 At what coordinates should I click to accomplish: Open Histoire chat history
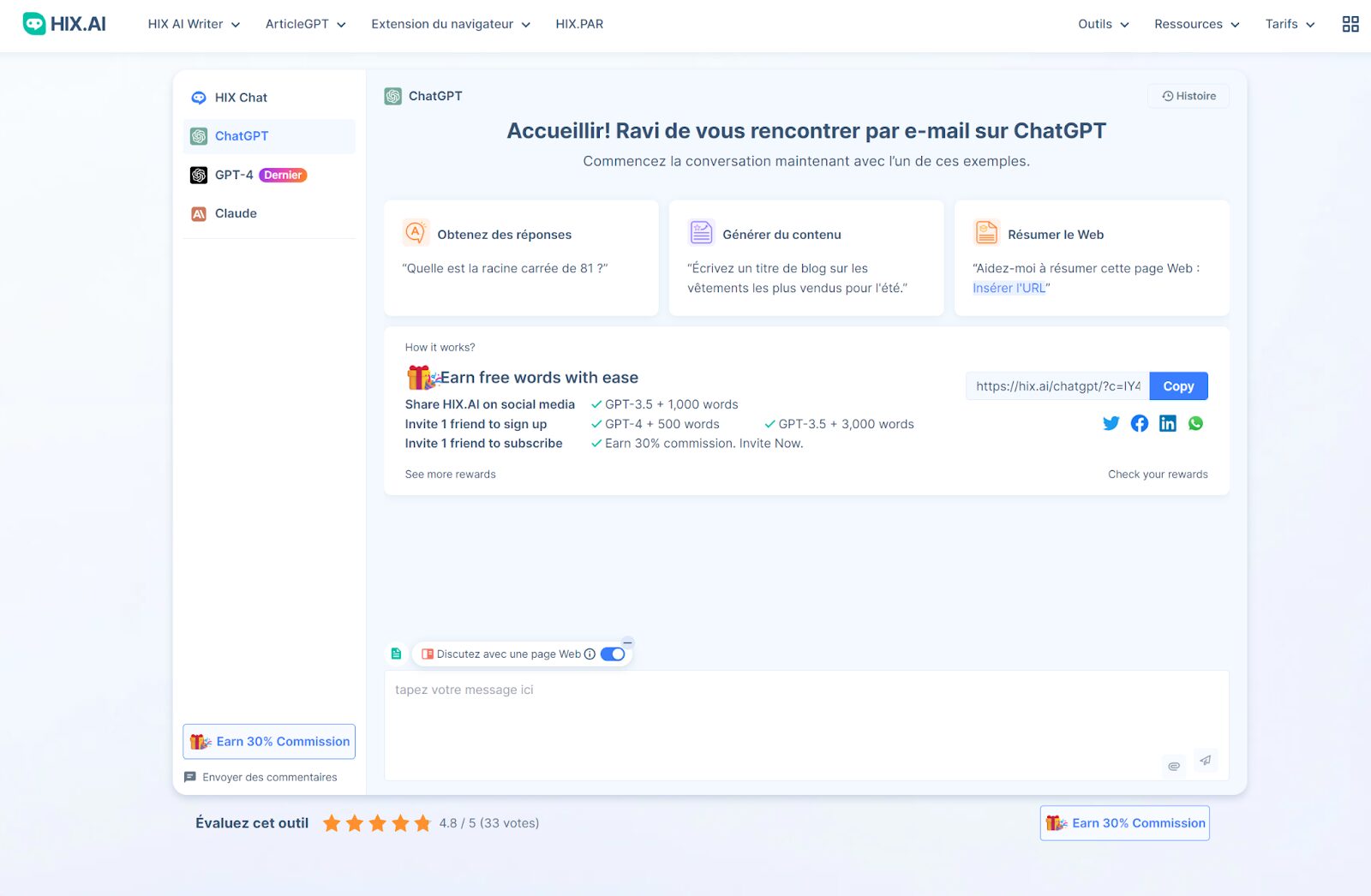point(1188,96)
